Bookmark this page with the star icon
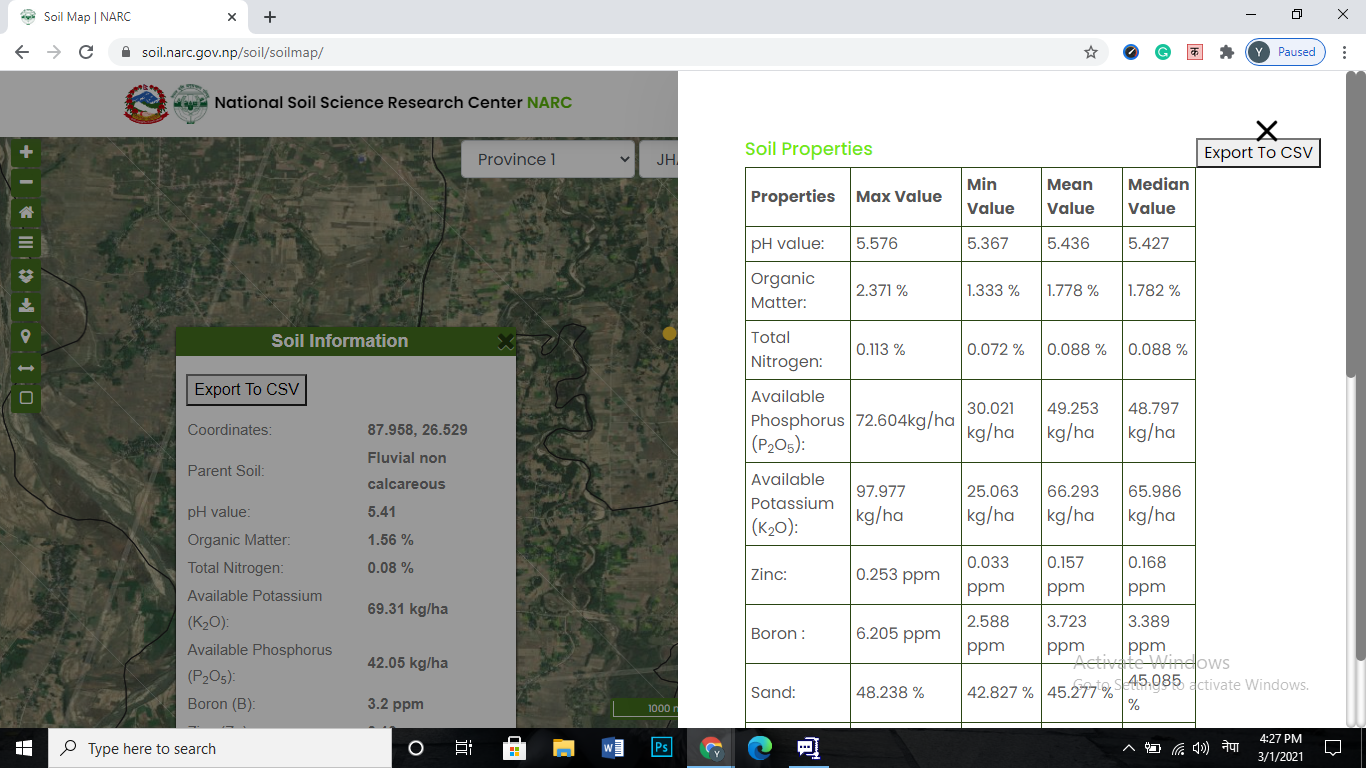Image resolution: width=1366 pixels, height=768 pixels. click(x=1091, y=52)
